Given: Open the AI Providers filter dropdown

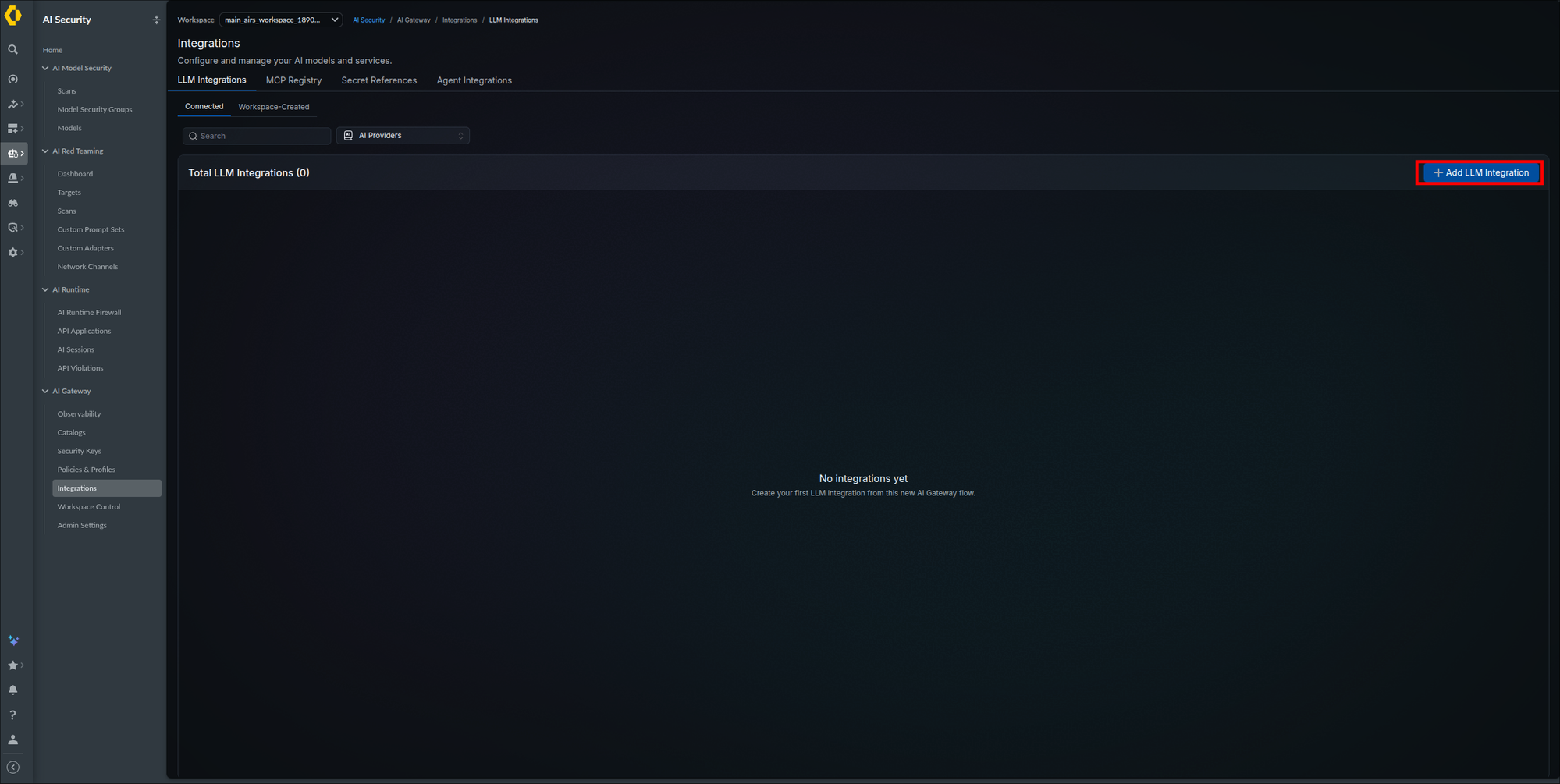Looking at the screenshot, I should pos(403,136).
